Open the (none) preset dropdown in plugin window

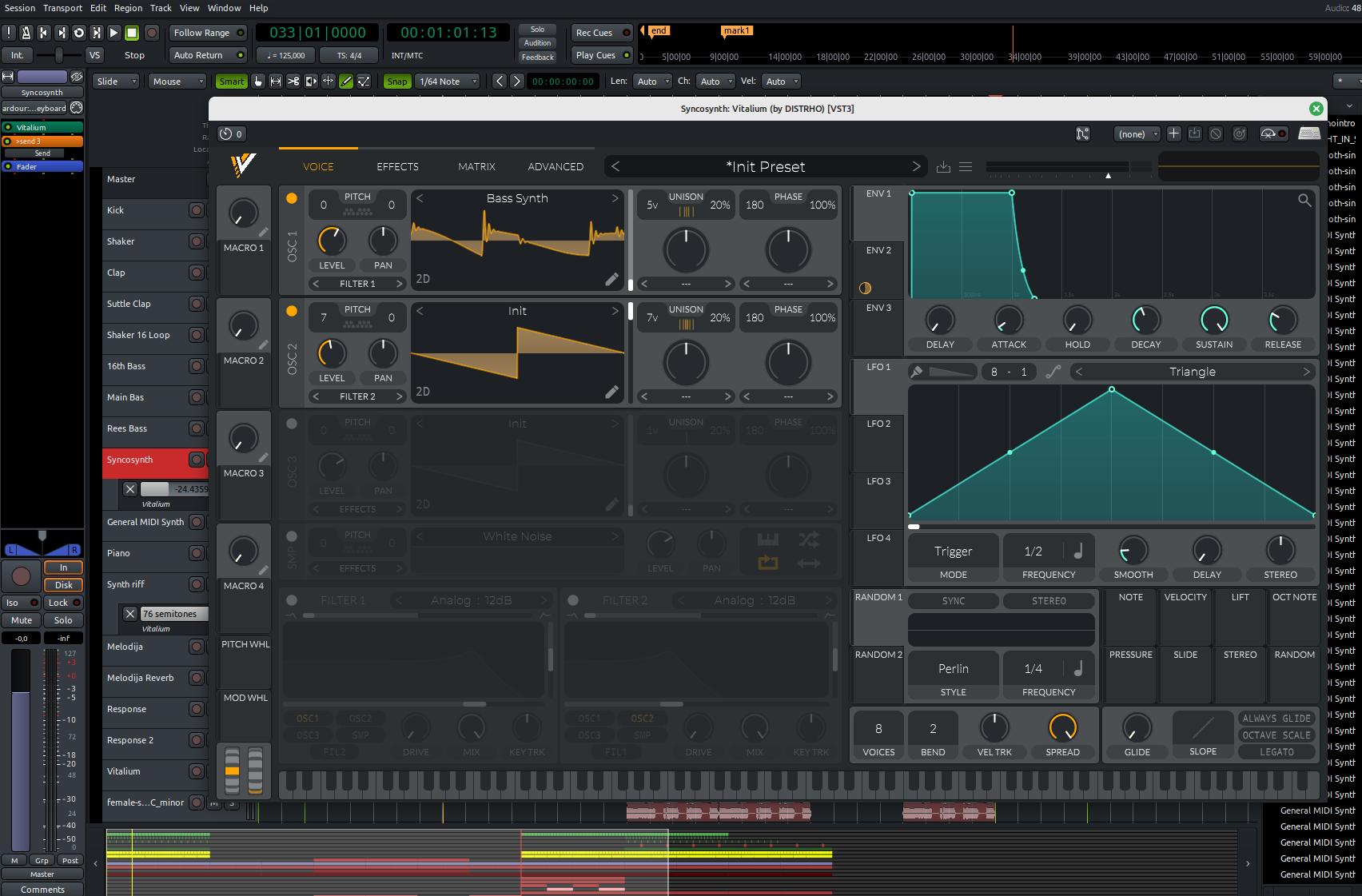tap(1137, 133)
